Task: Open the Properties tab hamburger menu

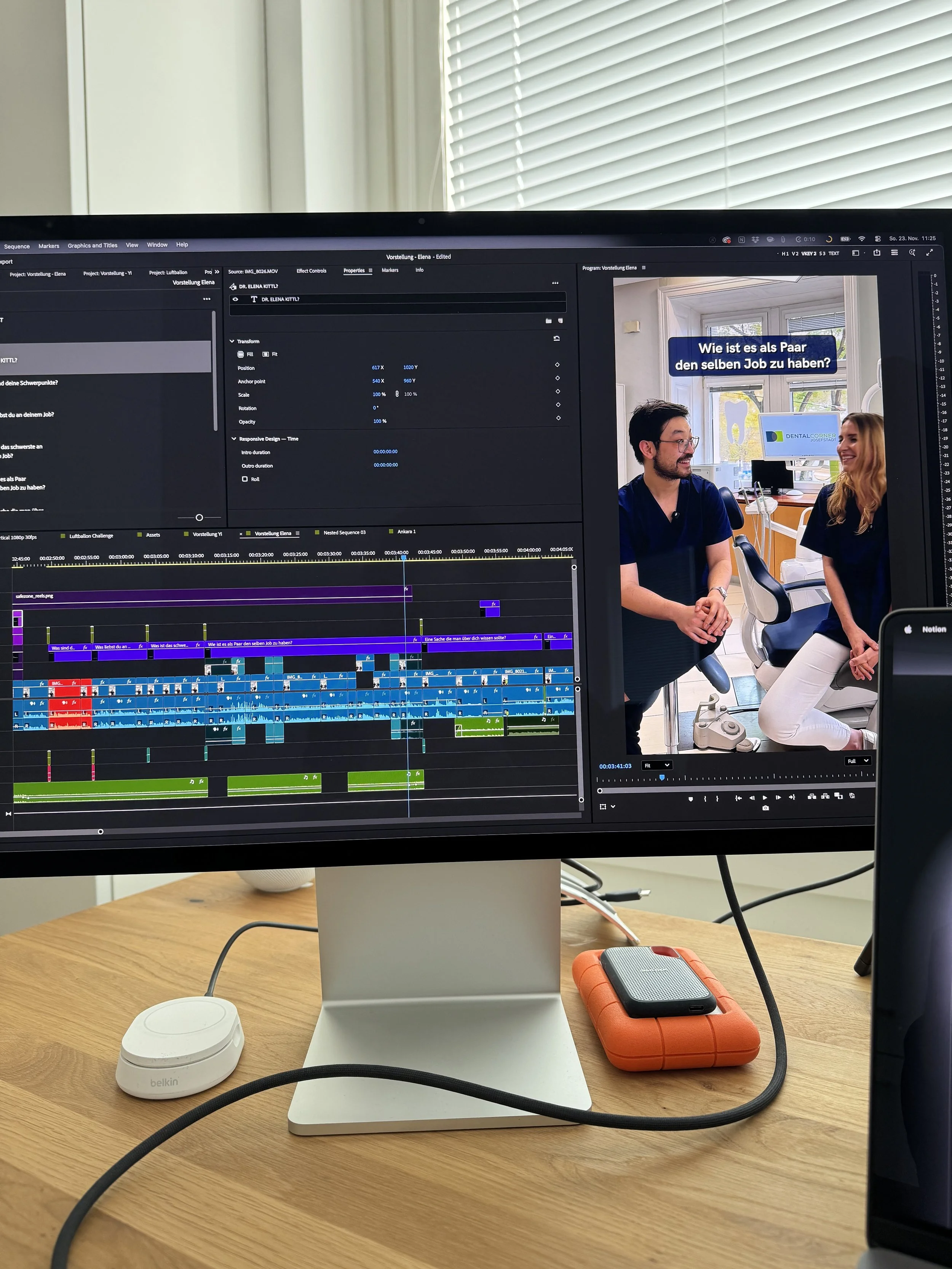Action: 371,271
